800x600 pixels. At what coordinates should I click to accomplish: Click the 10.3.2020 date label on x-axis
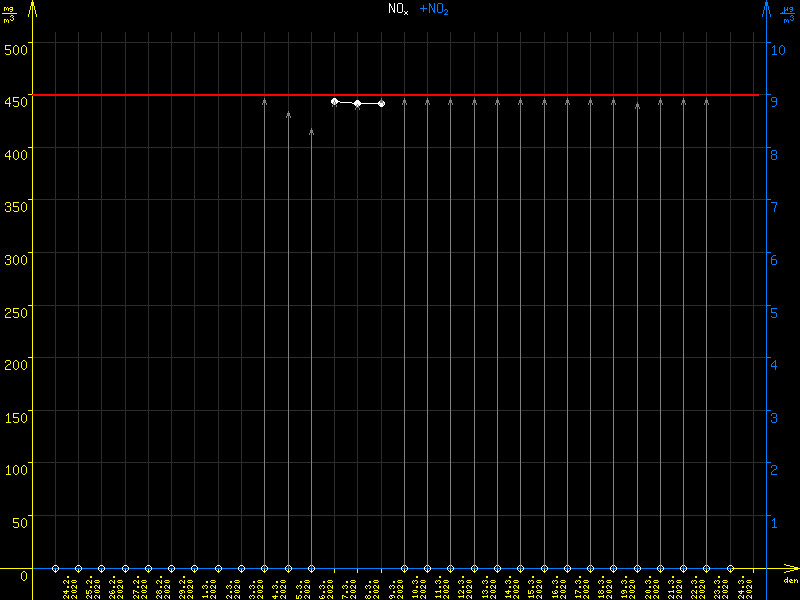click(x=415, y=585)
